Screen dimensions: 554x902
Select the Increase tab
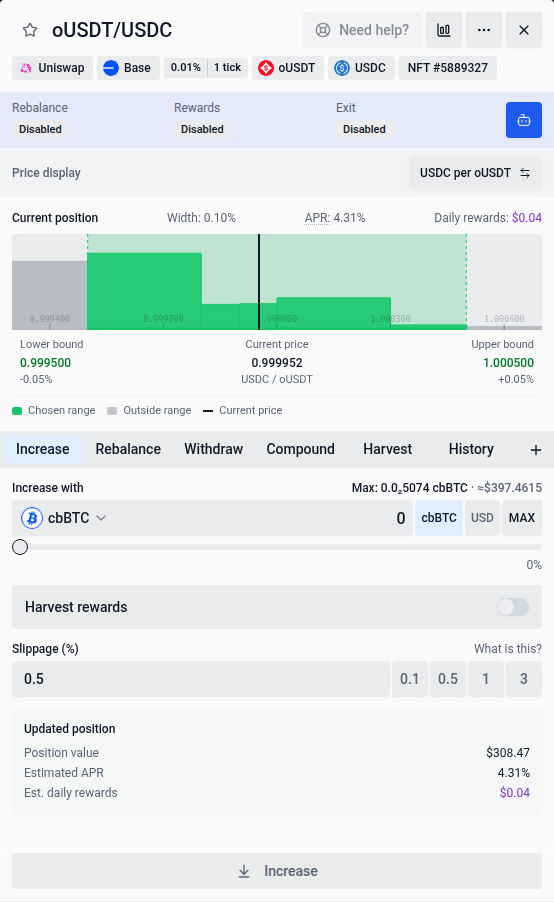pyautogui.click(x=43, y=449)
